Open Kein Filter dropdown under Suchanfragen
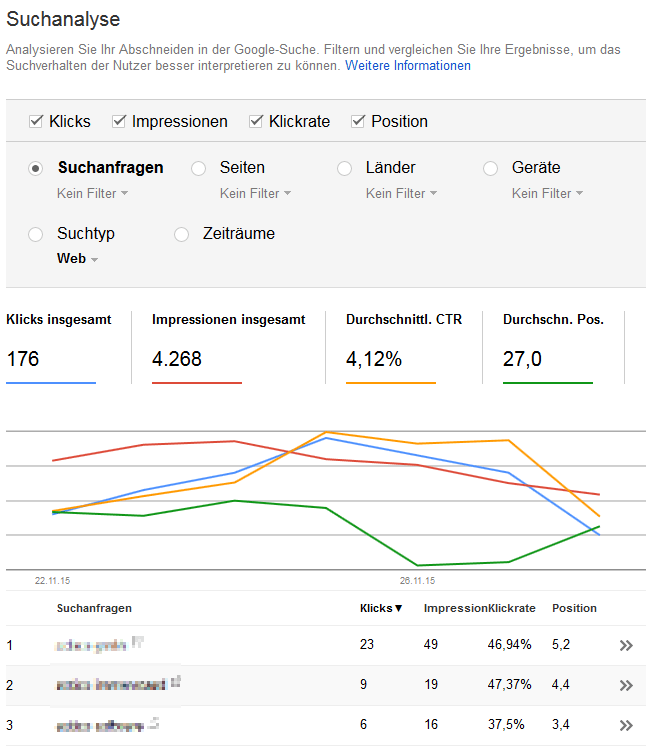The height and width of the screenshot is (746, 652). (92, 194)
